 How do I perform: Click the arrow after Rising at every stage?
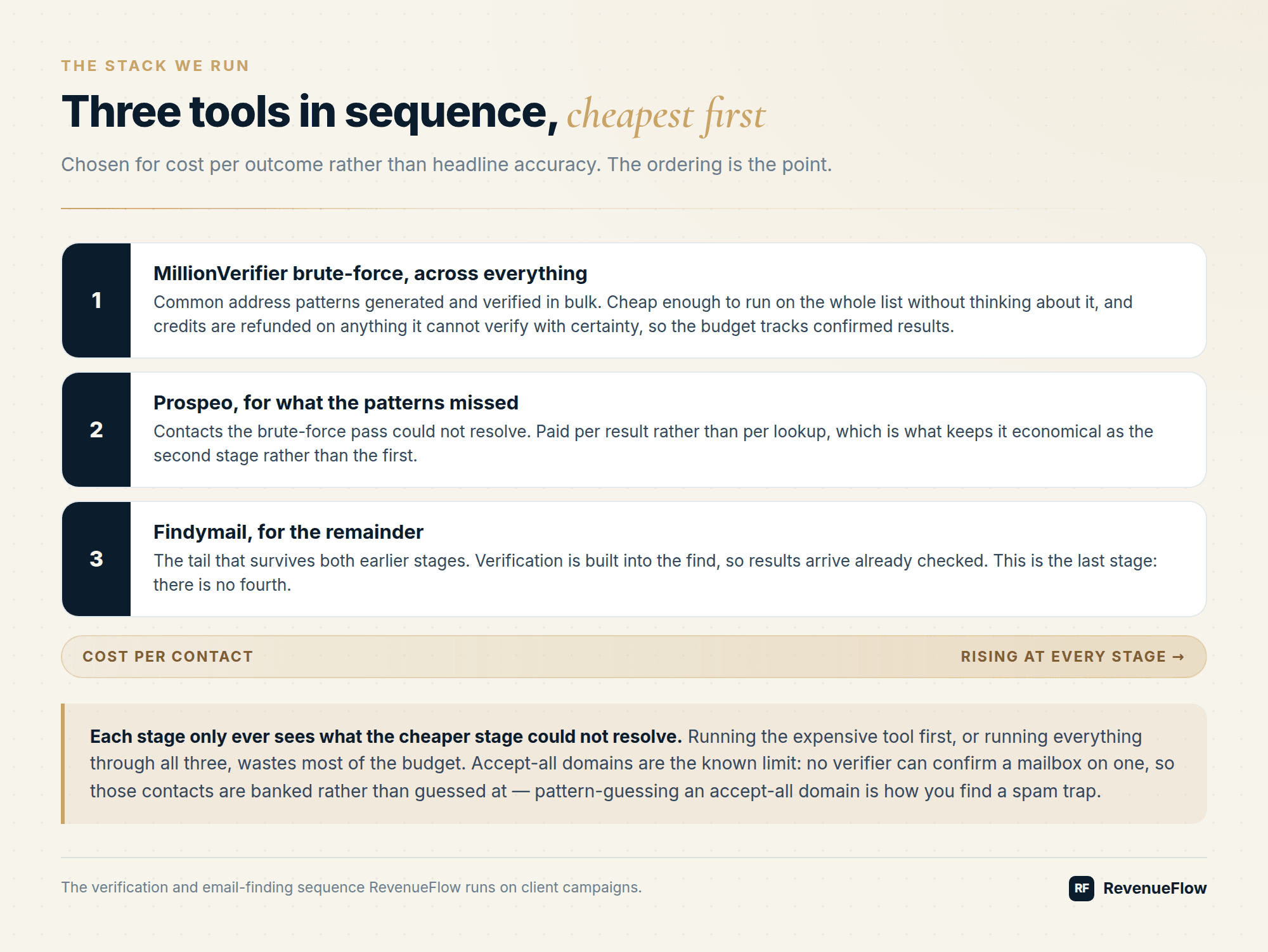(1179, 657)
